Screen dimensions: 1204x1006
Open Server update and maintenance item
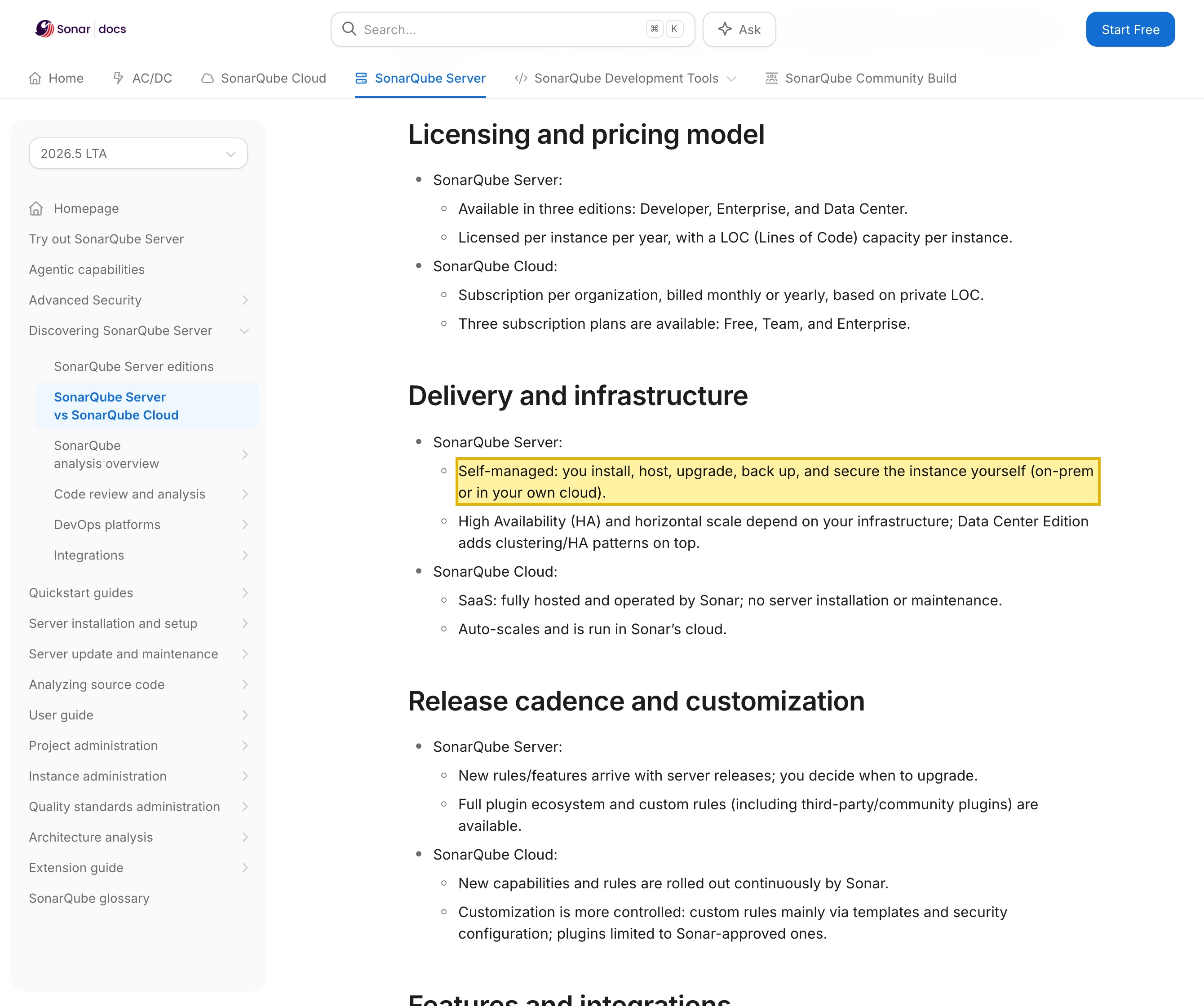pyautogui.click(x=138, y=654)
